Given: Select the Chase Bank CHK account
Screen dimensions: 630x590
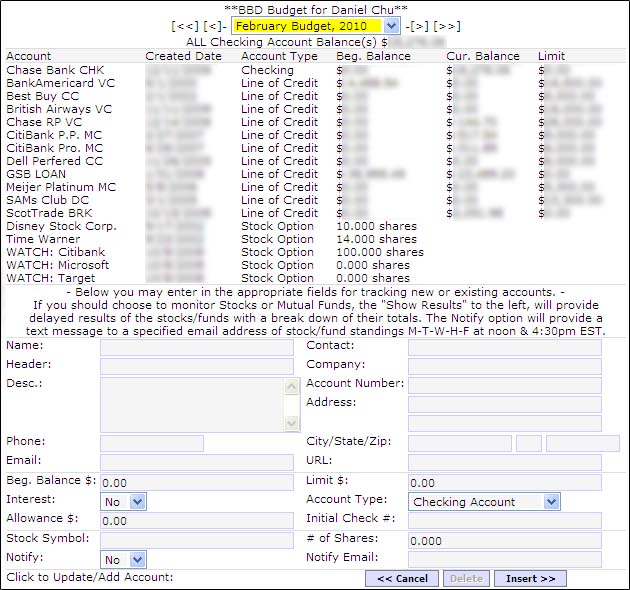Looking at the screenshot, I should 55,70.
